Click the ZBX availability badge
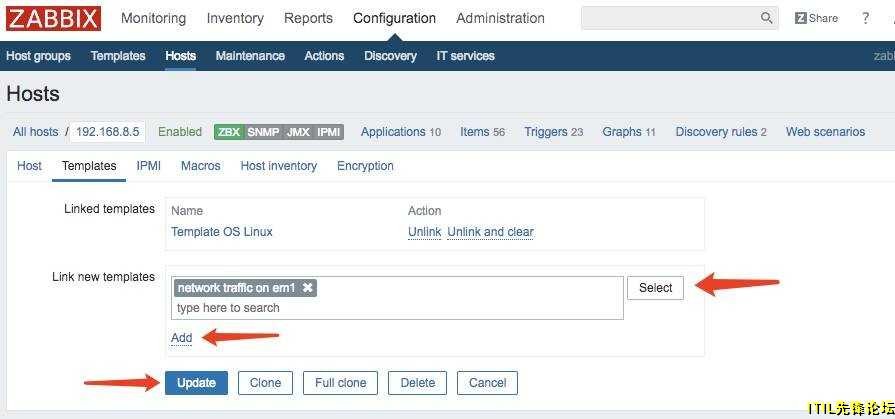The image size is (895, 419). [x=229, y=132]
